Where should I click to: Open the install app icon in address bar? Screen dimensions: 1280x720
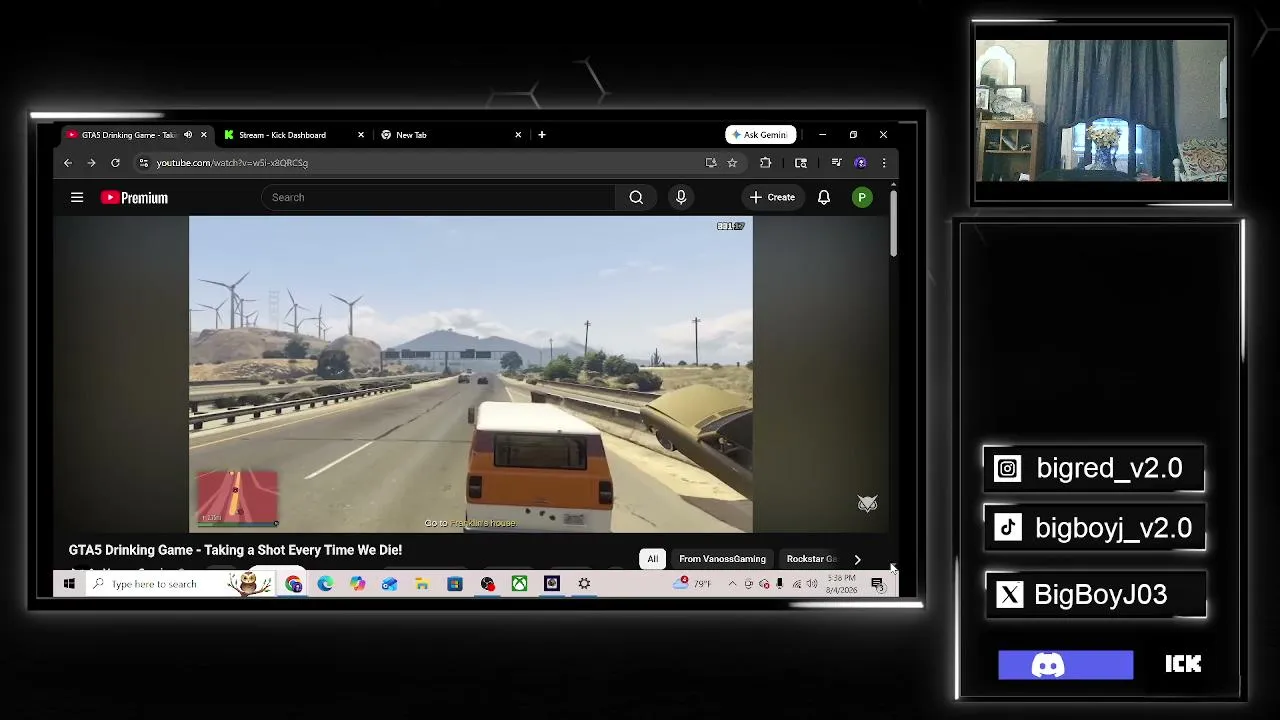(x=711, y=163)
